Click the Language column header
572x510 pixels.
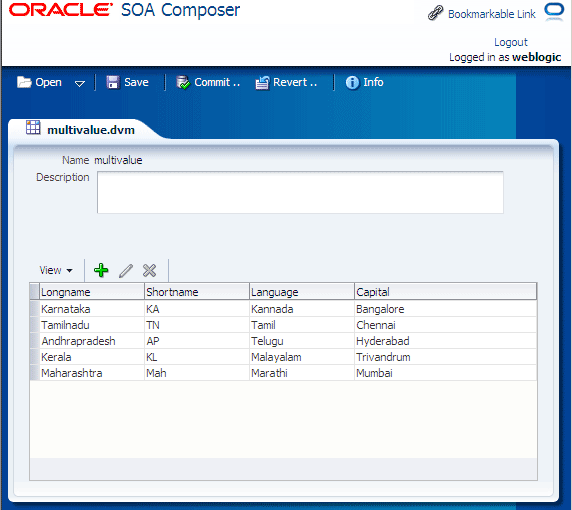tap(302, 292)
